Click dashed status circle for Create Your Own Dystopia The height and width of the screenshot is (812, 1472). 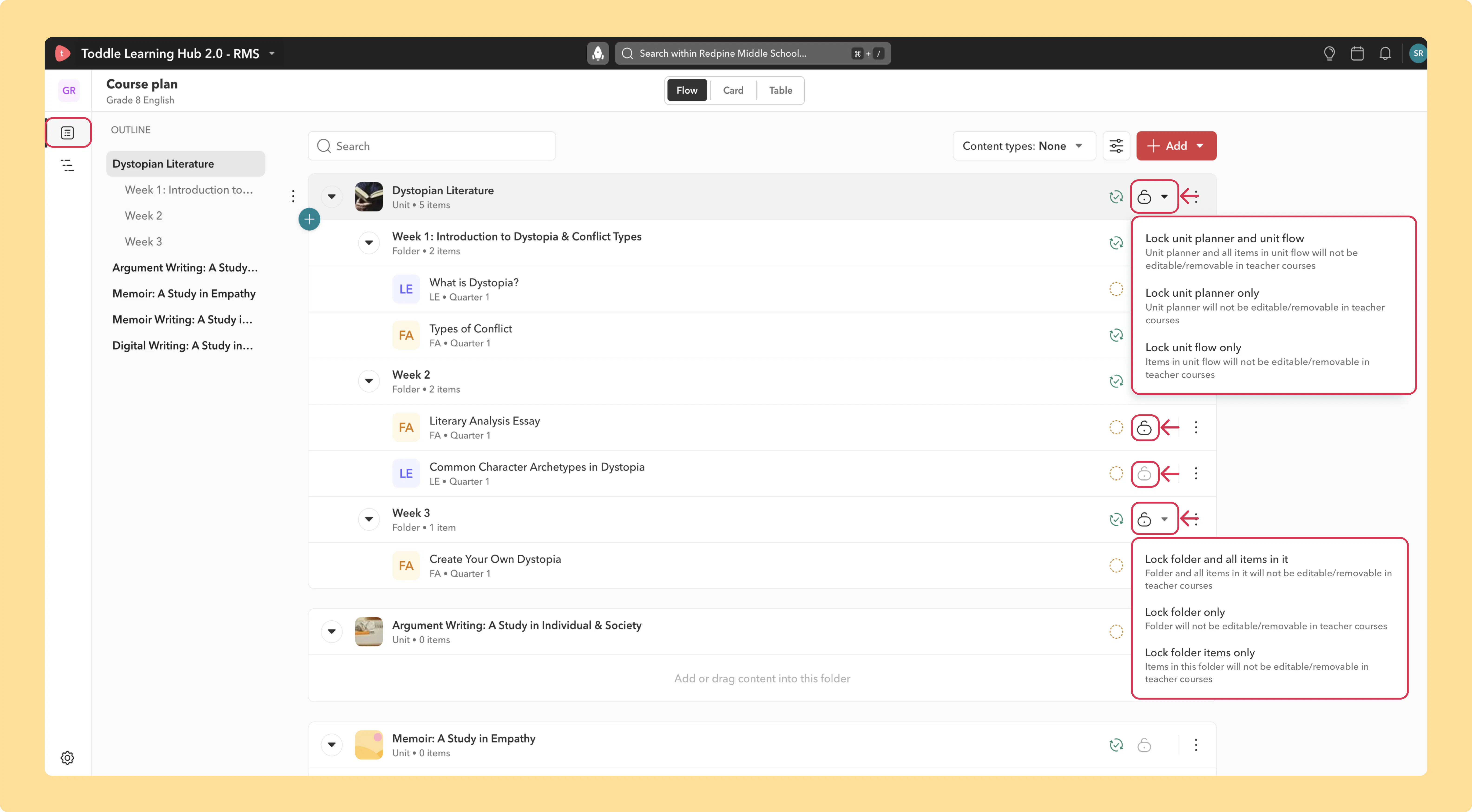click(x=1116, y=566)
